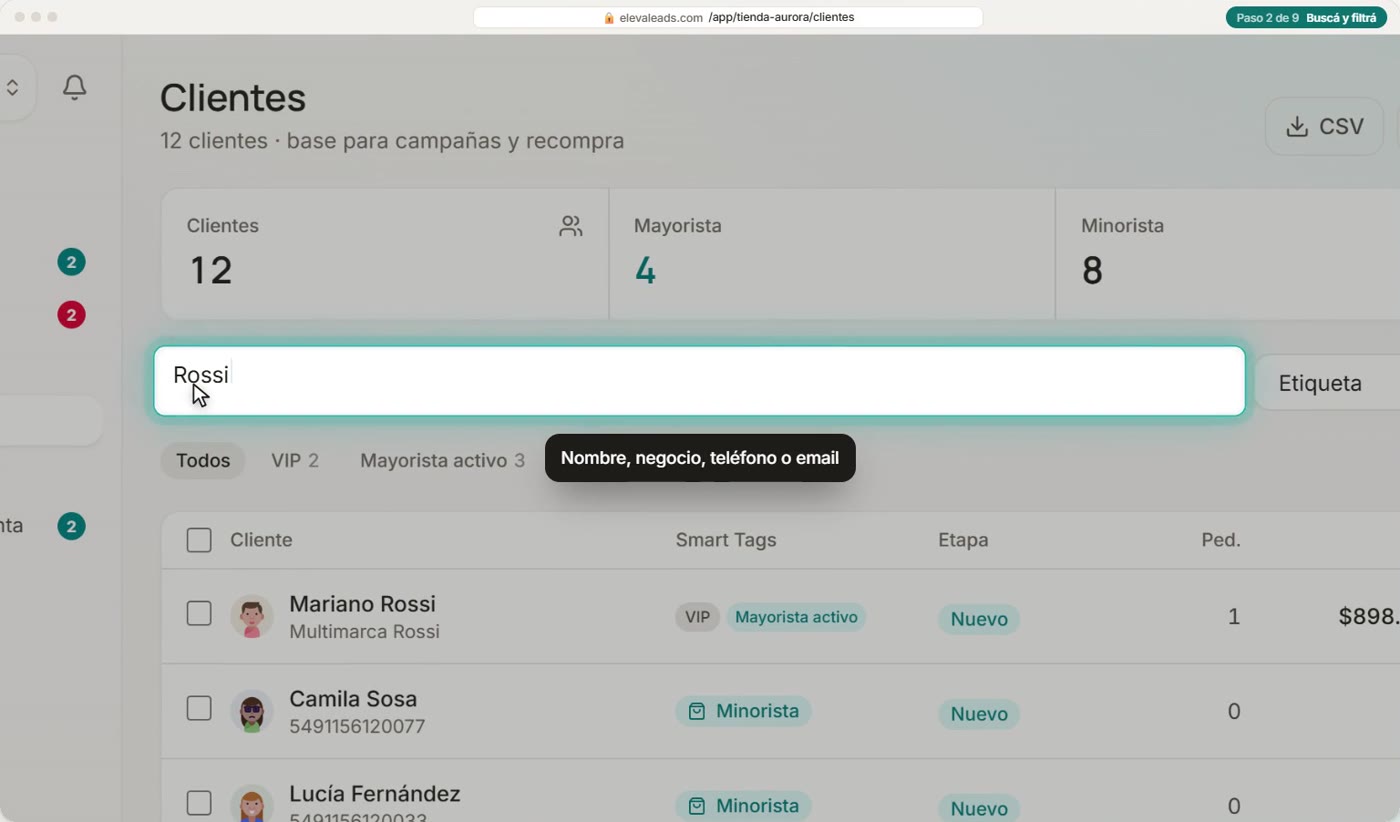Click the $898 amount for Mariano Rossi
The width and height of the screenshot is (1400, 822).
click(1369, 617)
